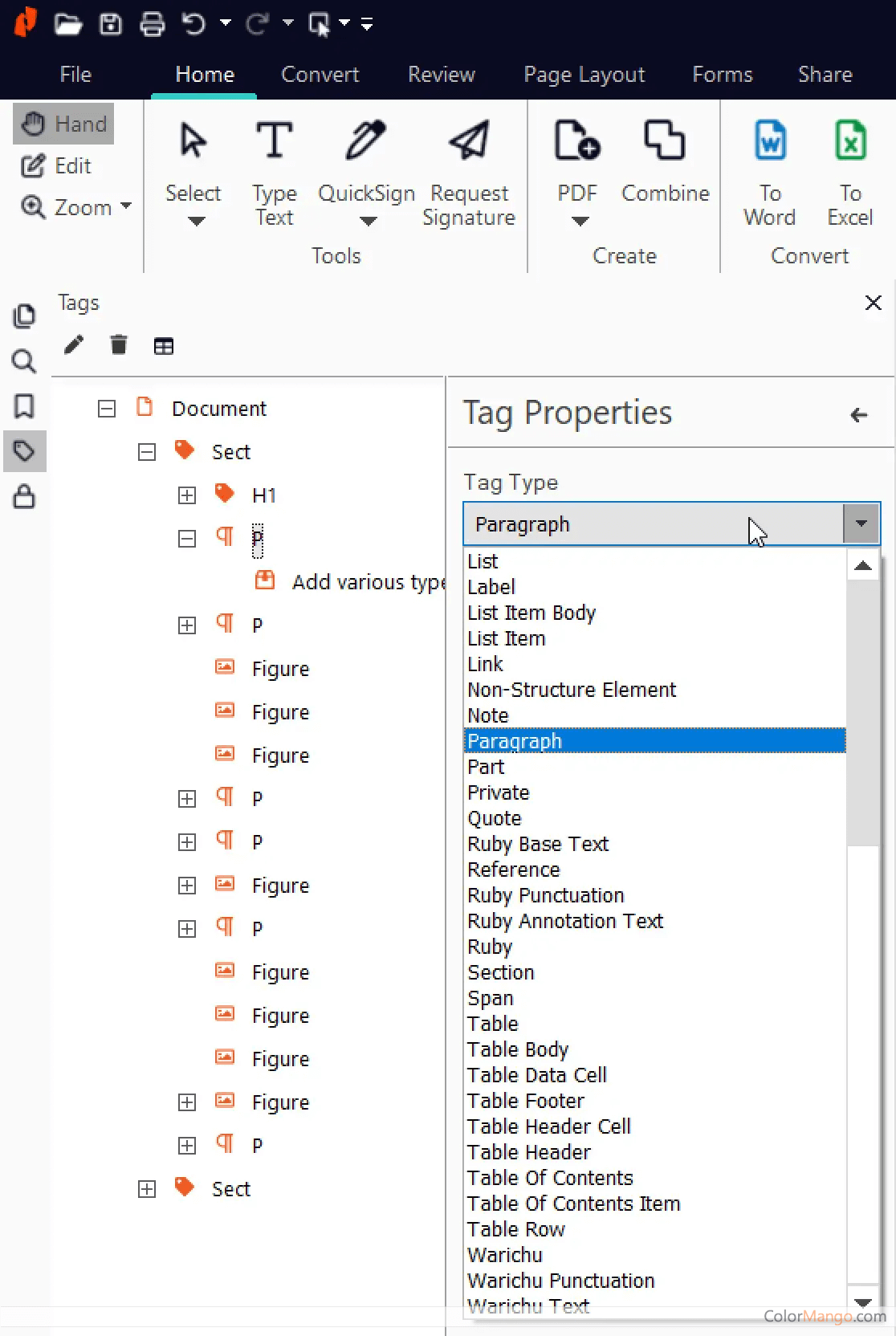Click the To Excel convert icon

[850, 141]
